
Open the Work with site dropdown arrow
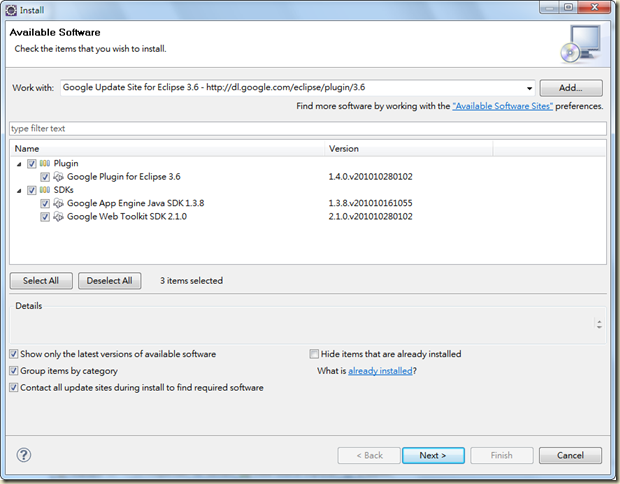tap(529, 88)
